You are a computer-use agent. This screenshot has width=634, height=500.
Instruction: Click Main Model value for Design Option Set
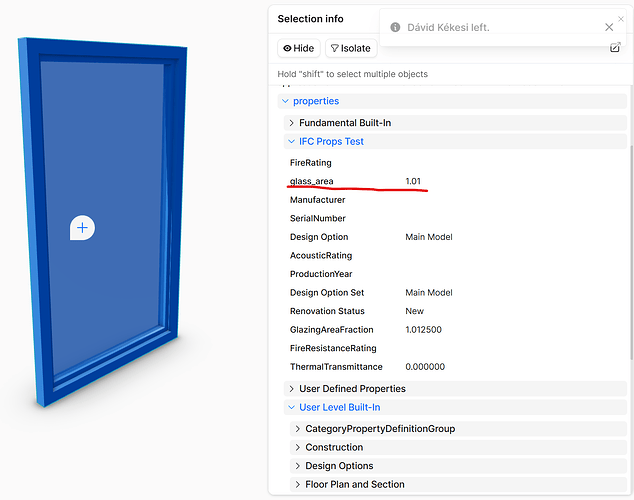click(x=429, y=293)
